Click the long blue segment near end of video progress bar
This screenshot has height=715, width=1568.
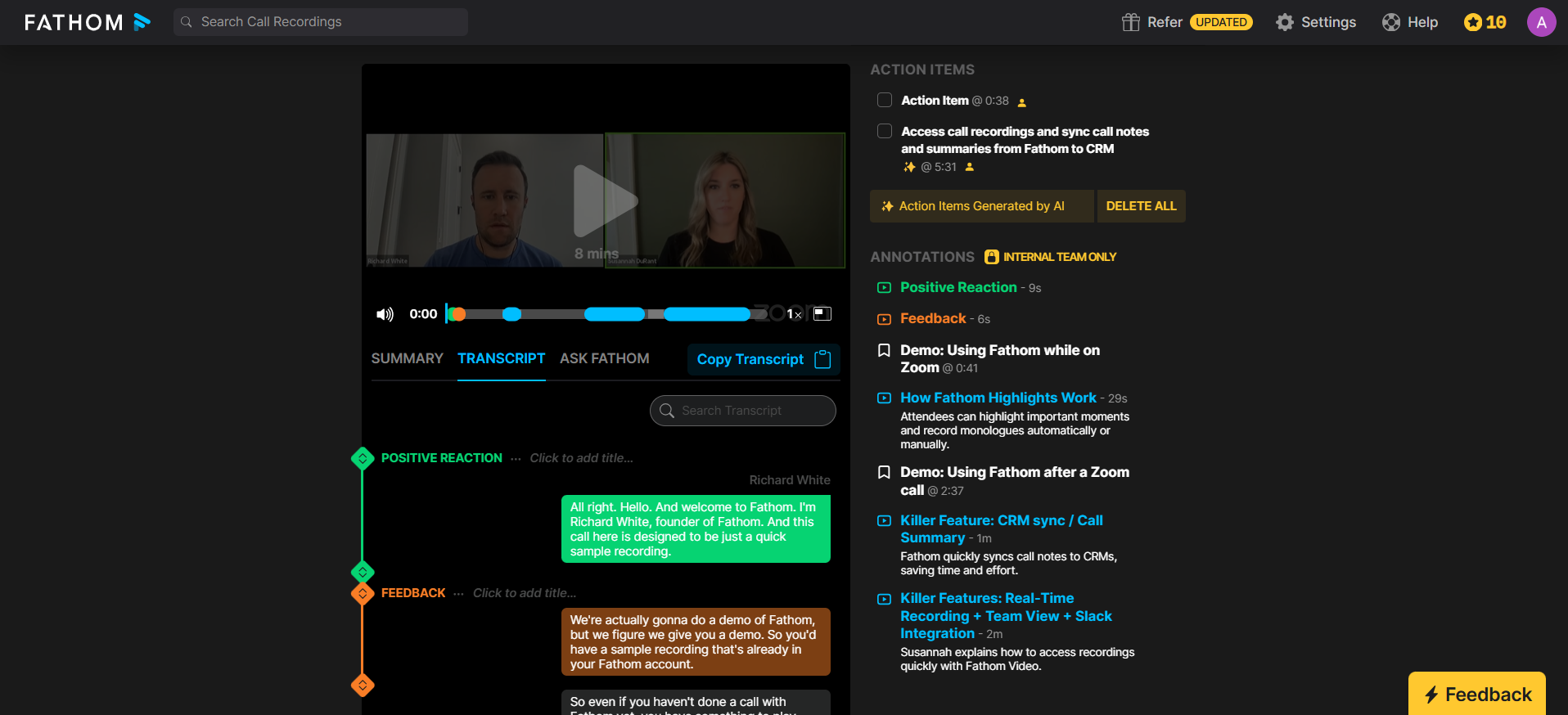[707, 314]
